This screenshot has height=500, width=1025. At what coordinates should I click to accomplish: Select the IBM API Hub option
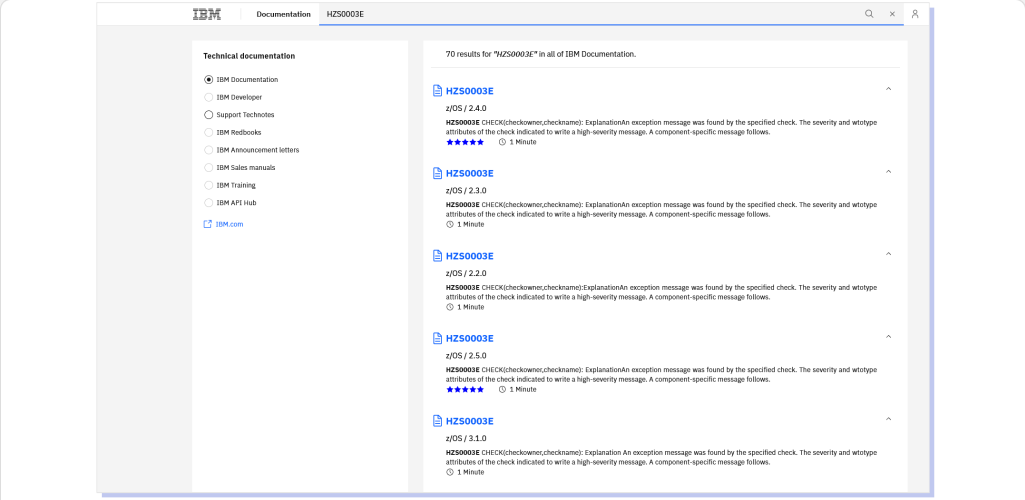209,203
